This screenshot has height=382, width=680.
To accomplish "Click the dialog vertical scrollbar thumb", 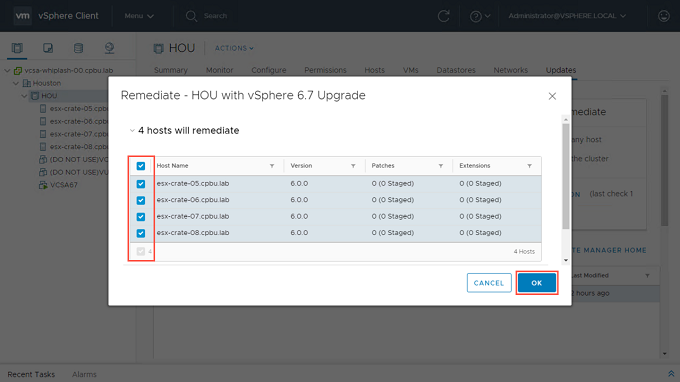I will [x=566, y=176].
